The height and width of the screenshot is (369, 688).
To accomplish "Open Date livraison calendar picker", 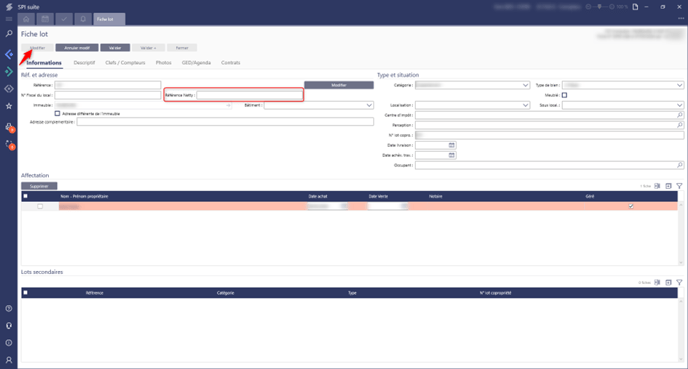I will tap(452, 145).
